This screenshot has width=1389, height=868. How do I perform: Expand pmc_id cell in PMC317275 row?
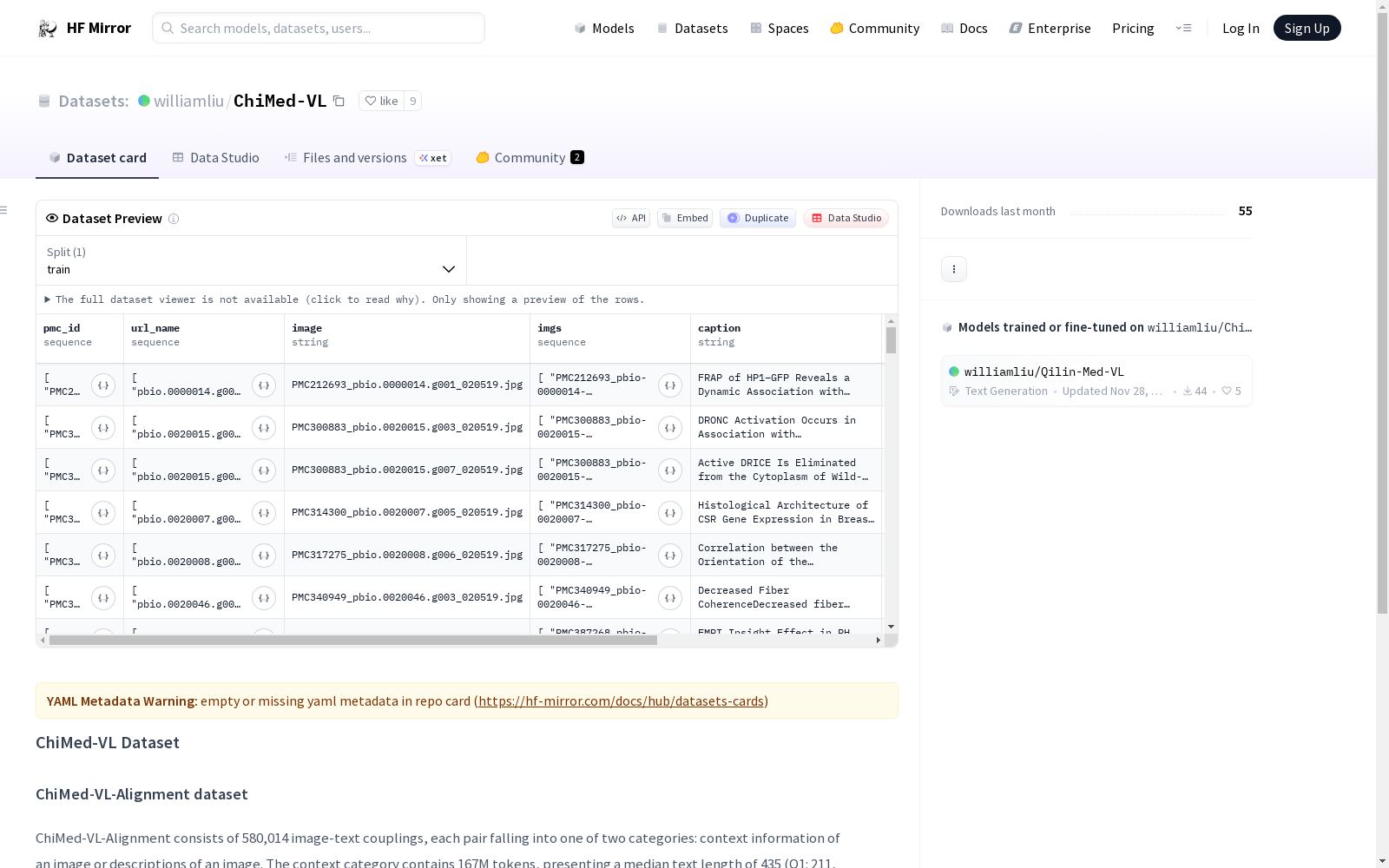103,556
